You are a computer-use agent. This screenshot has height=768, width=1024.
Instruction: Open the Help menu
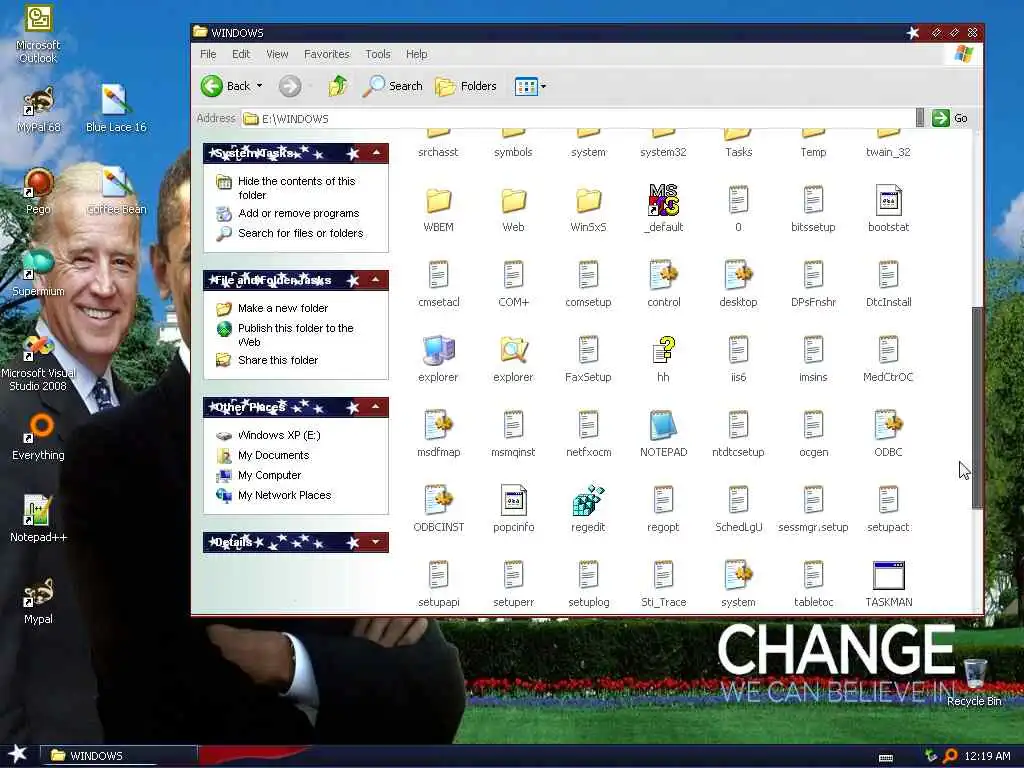(417, 54)
